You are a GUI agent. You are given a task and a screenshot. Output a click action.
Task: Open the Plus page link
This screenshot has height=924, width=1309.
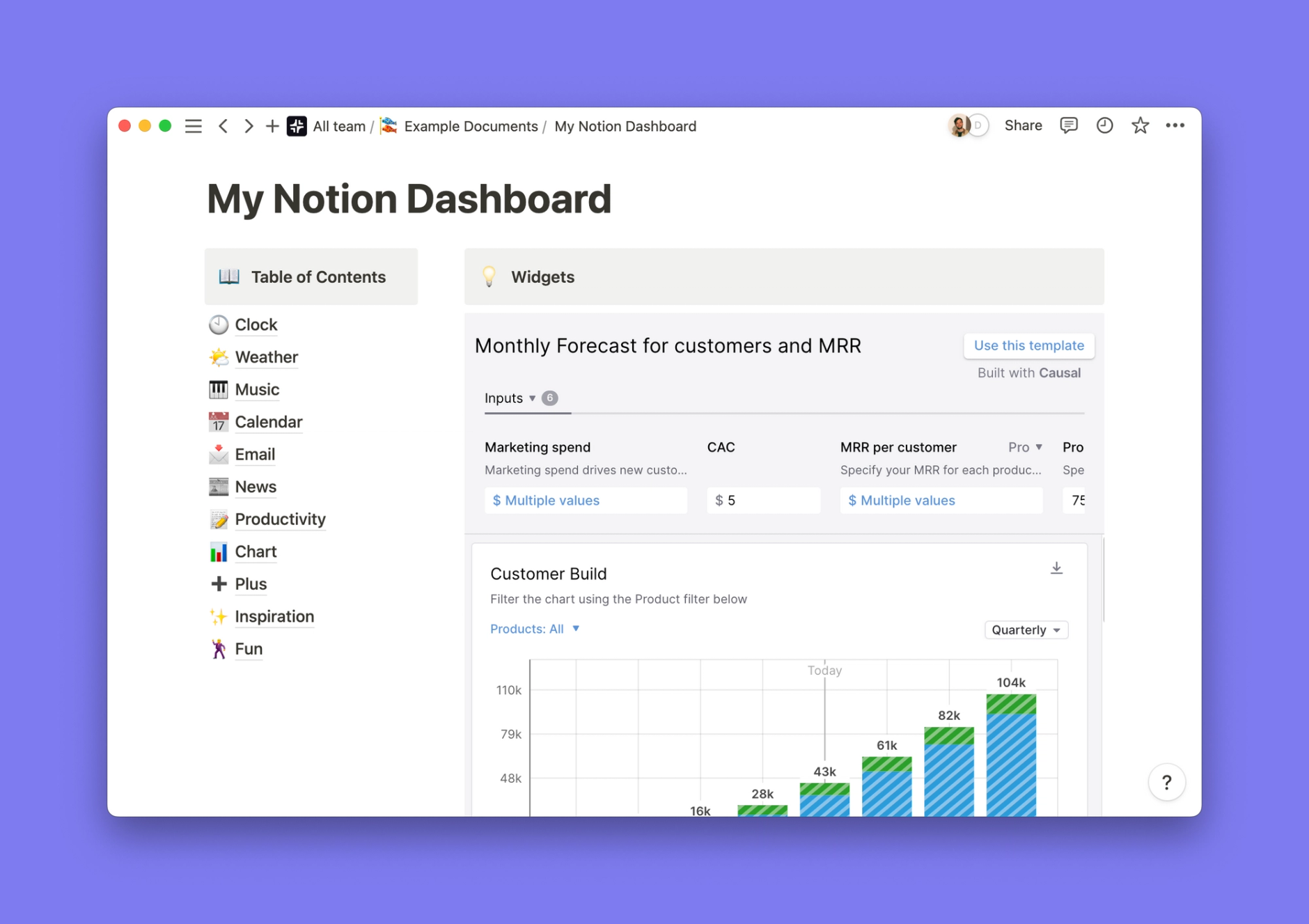pos(251,584)
